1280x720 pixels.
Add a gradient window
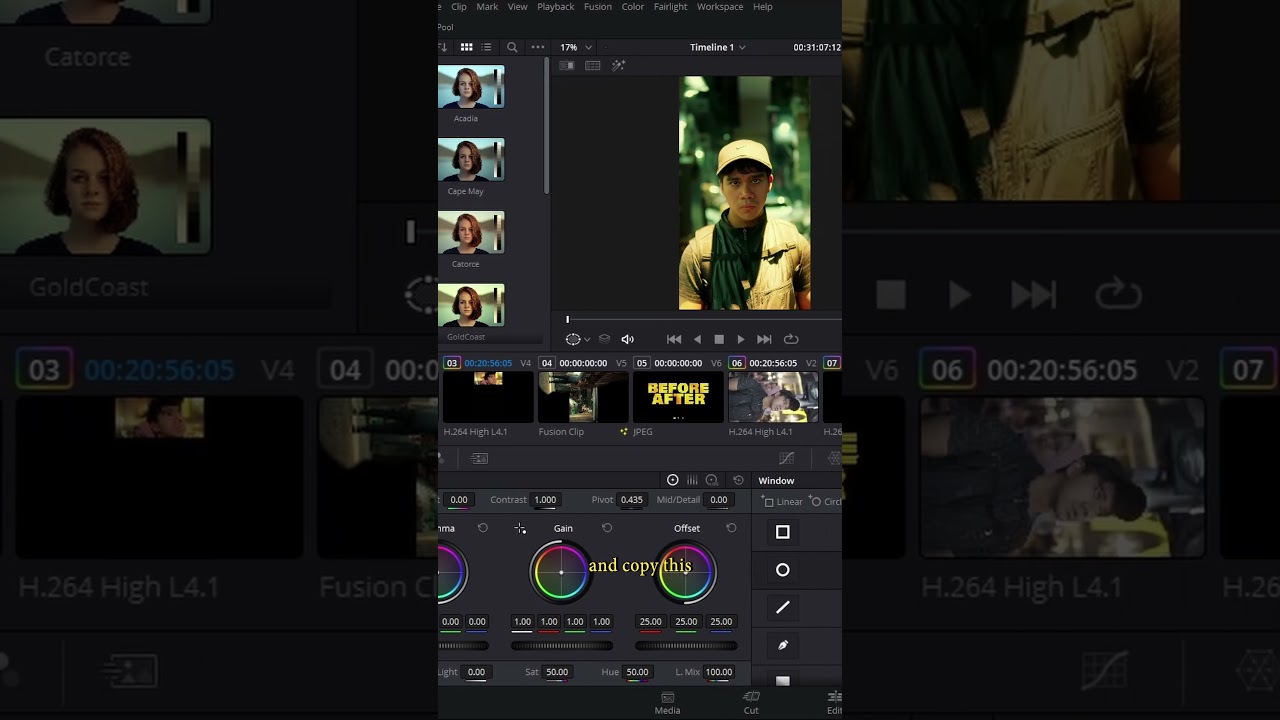[783, 681]
